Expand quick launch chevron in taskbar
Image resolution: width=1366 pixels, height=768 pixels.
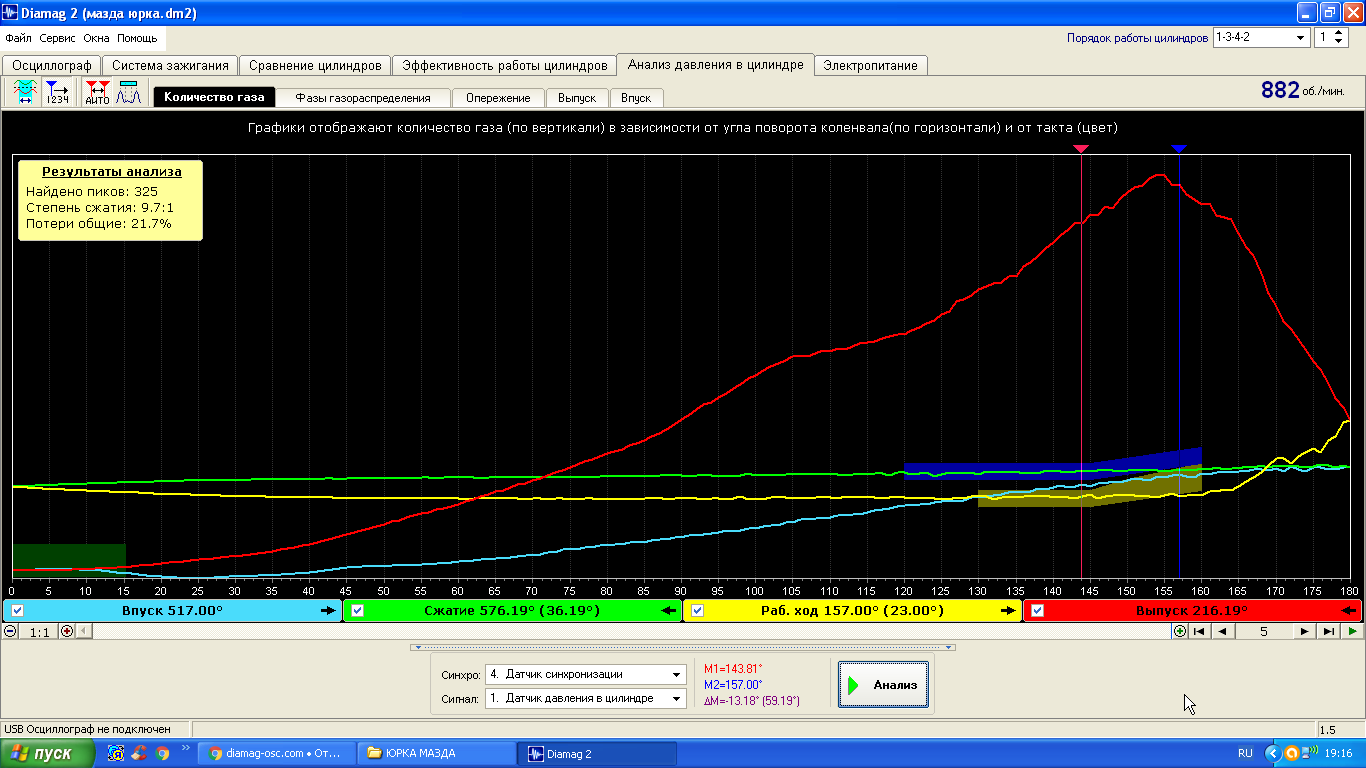coord(185,748)
